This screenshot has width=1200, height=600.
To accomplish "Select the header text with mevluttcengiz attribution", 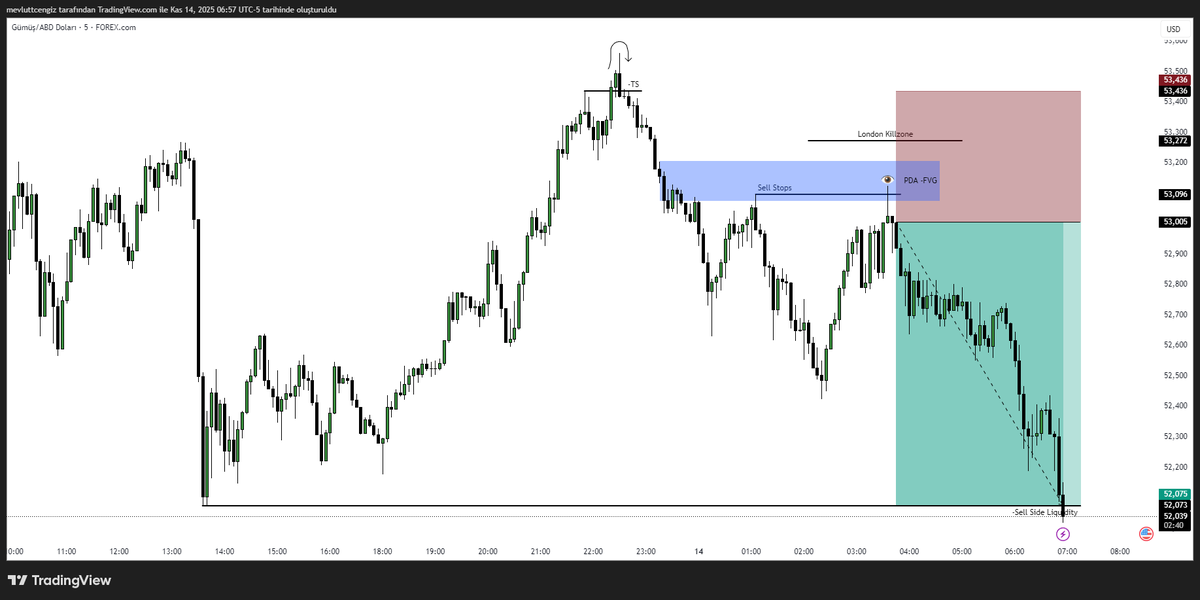I will [x=171, y=9].
